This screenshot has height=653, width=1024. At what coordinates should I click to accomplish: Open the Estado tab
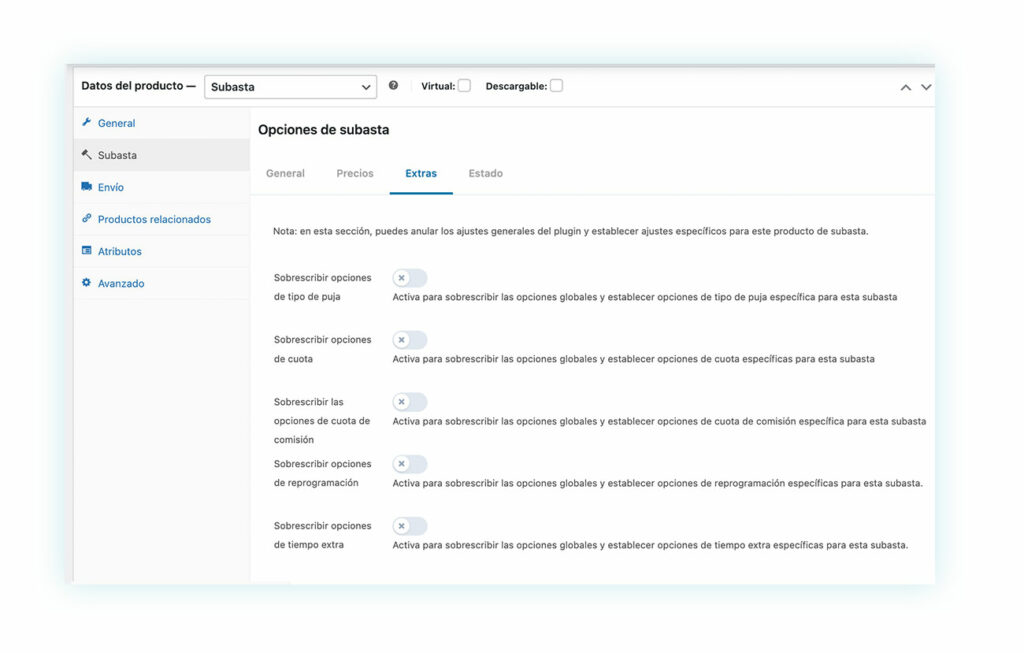point(485,172)
